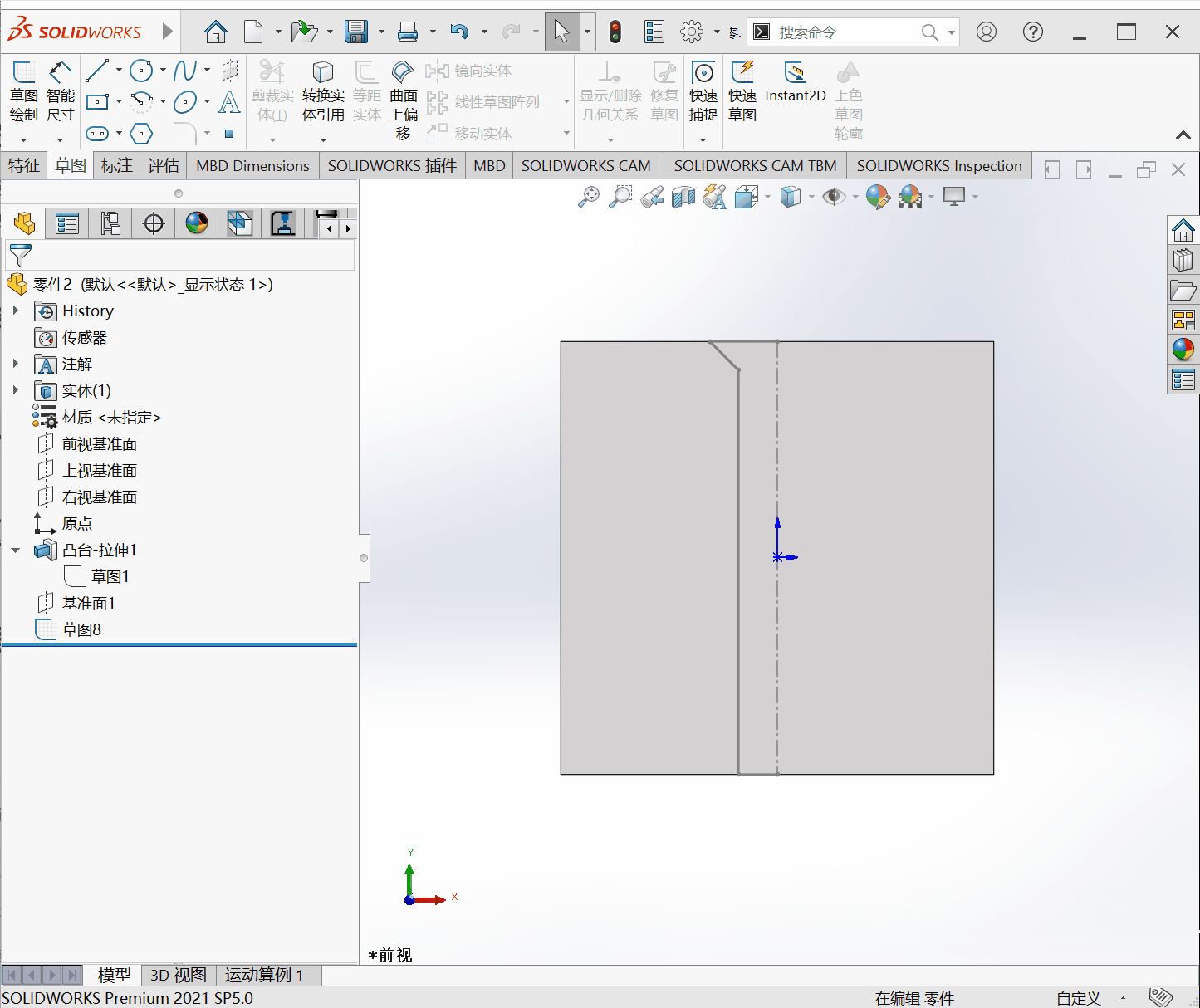
Task: Open the DimXpertManager crosshair tab
Action: coord(154,223)
